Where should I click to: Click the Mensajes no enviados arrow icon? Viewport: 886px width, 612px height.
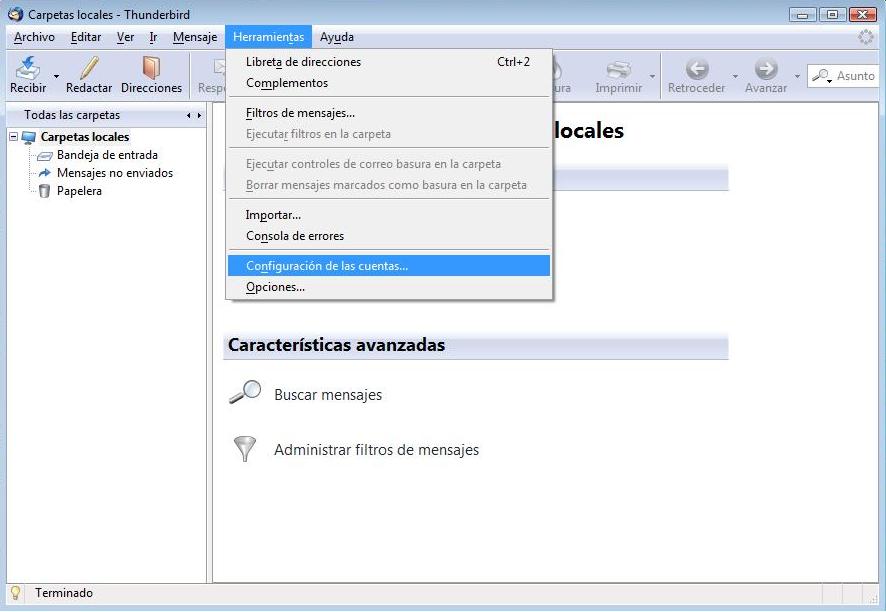(x=44, y=173)
